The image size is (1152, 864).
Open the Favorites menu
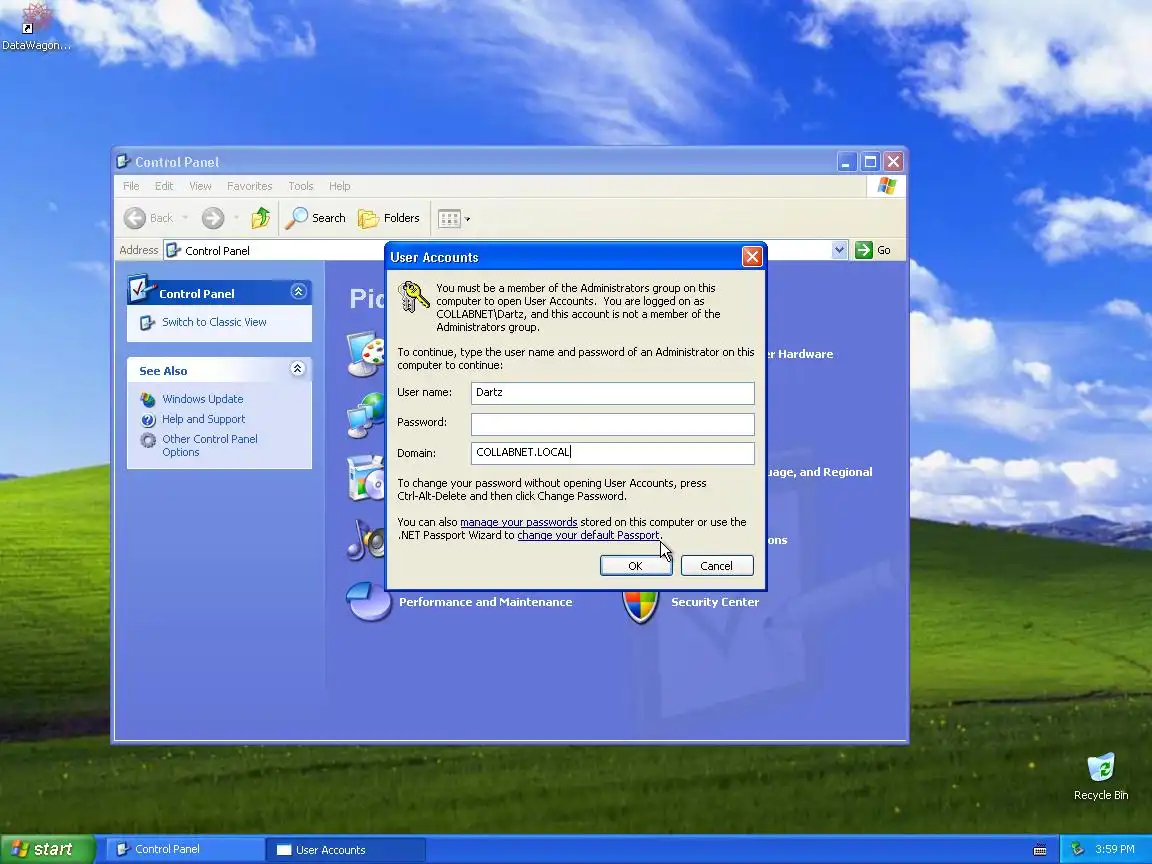tap(249, 186)
